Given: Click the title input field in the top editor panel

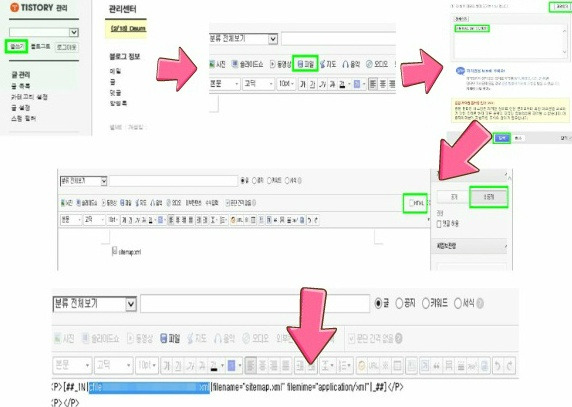Looking at the screenshot, I should pyautogui.click(x=339, y=39).
